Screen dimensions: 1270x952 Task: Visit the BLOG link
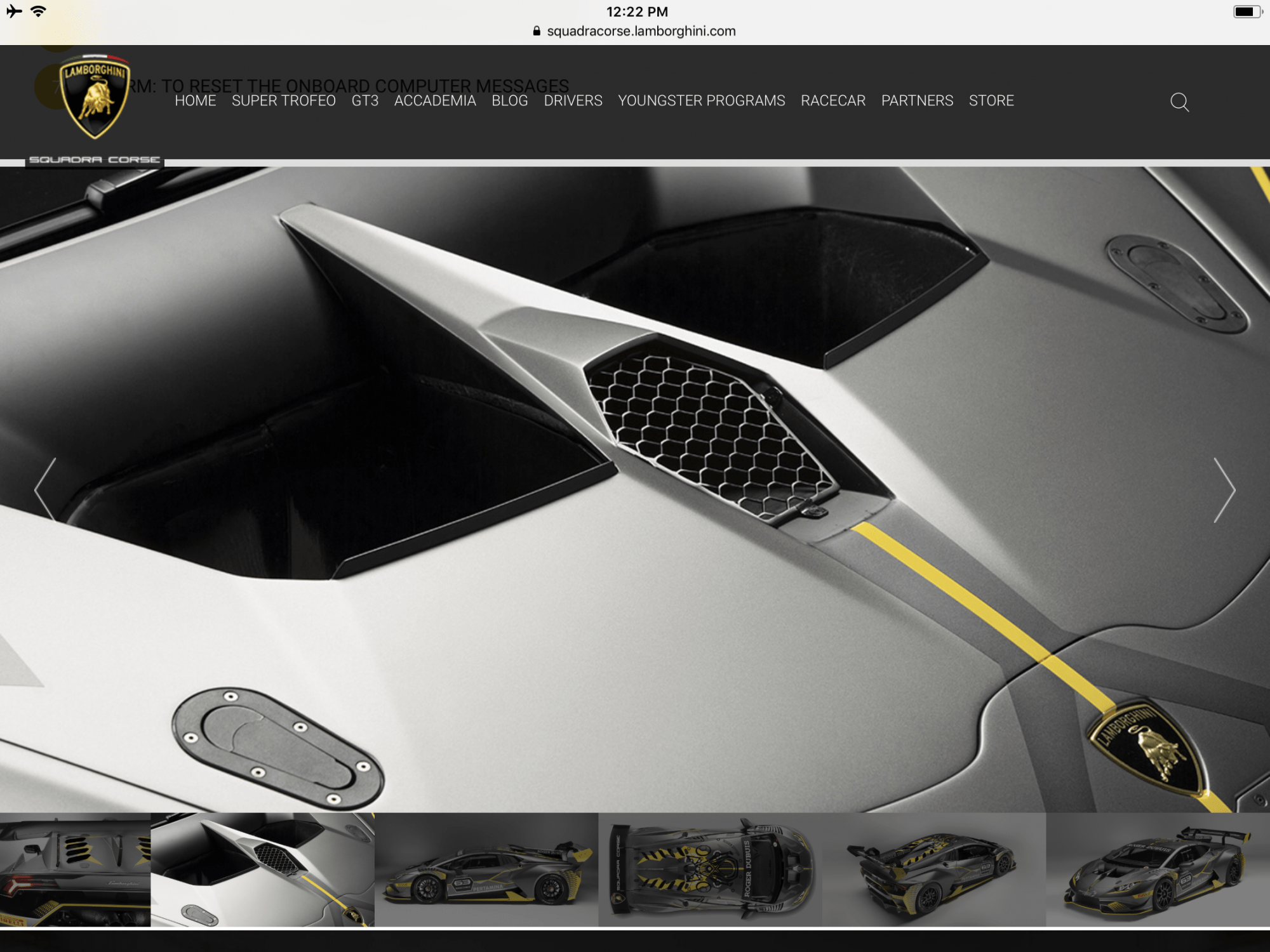[x=509, y=101]
